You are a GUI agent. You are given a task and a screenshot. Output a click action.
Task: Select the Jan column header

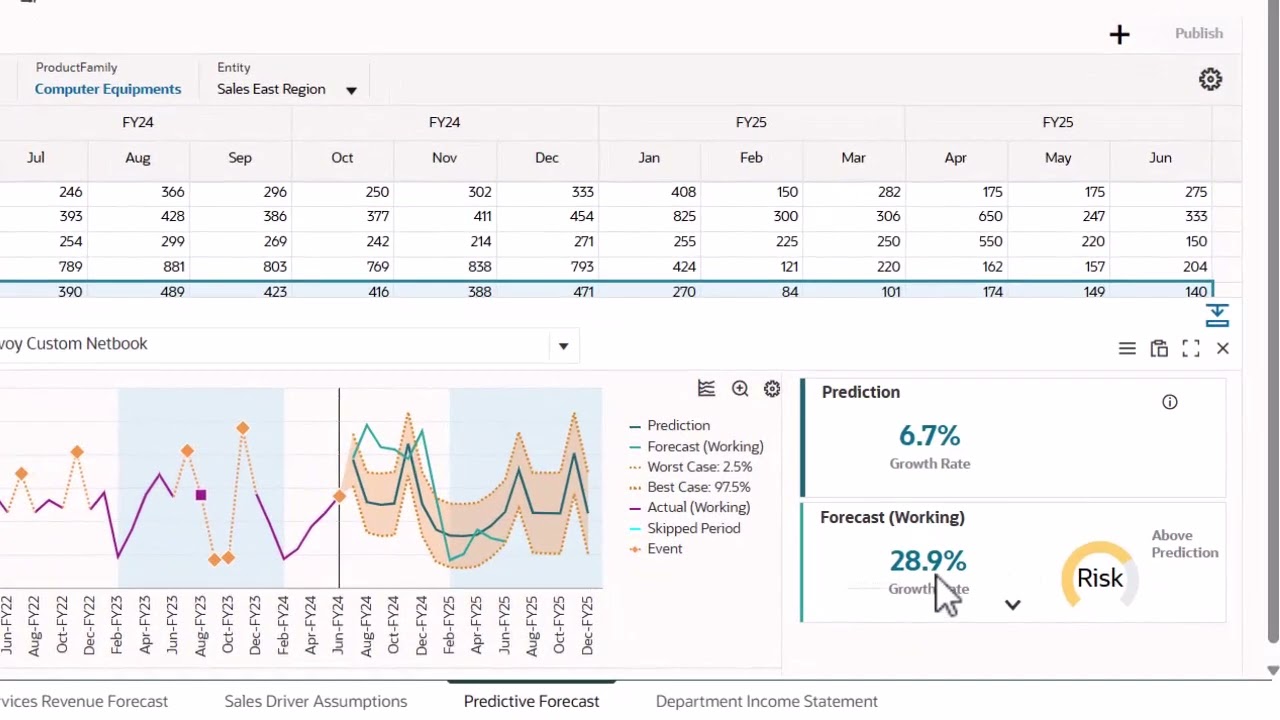tap(649, 157)
